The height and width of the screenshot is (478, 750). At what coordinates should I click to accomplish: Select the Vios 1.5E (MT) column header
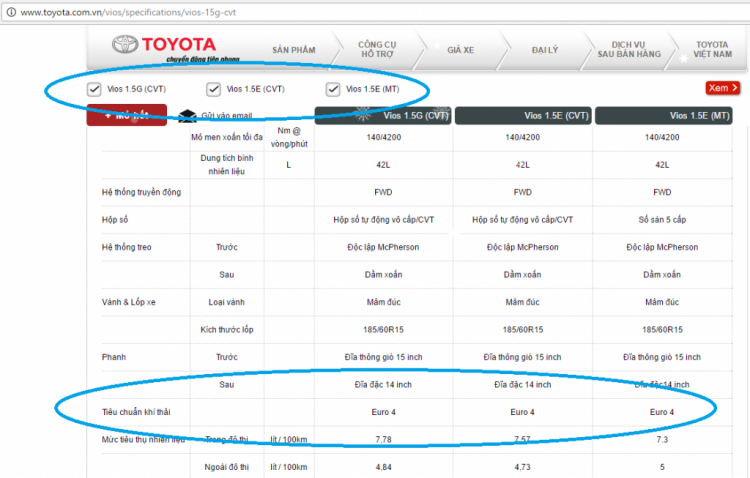pos(664,116)
